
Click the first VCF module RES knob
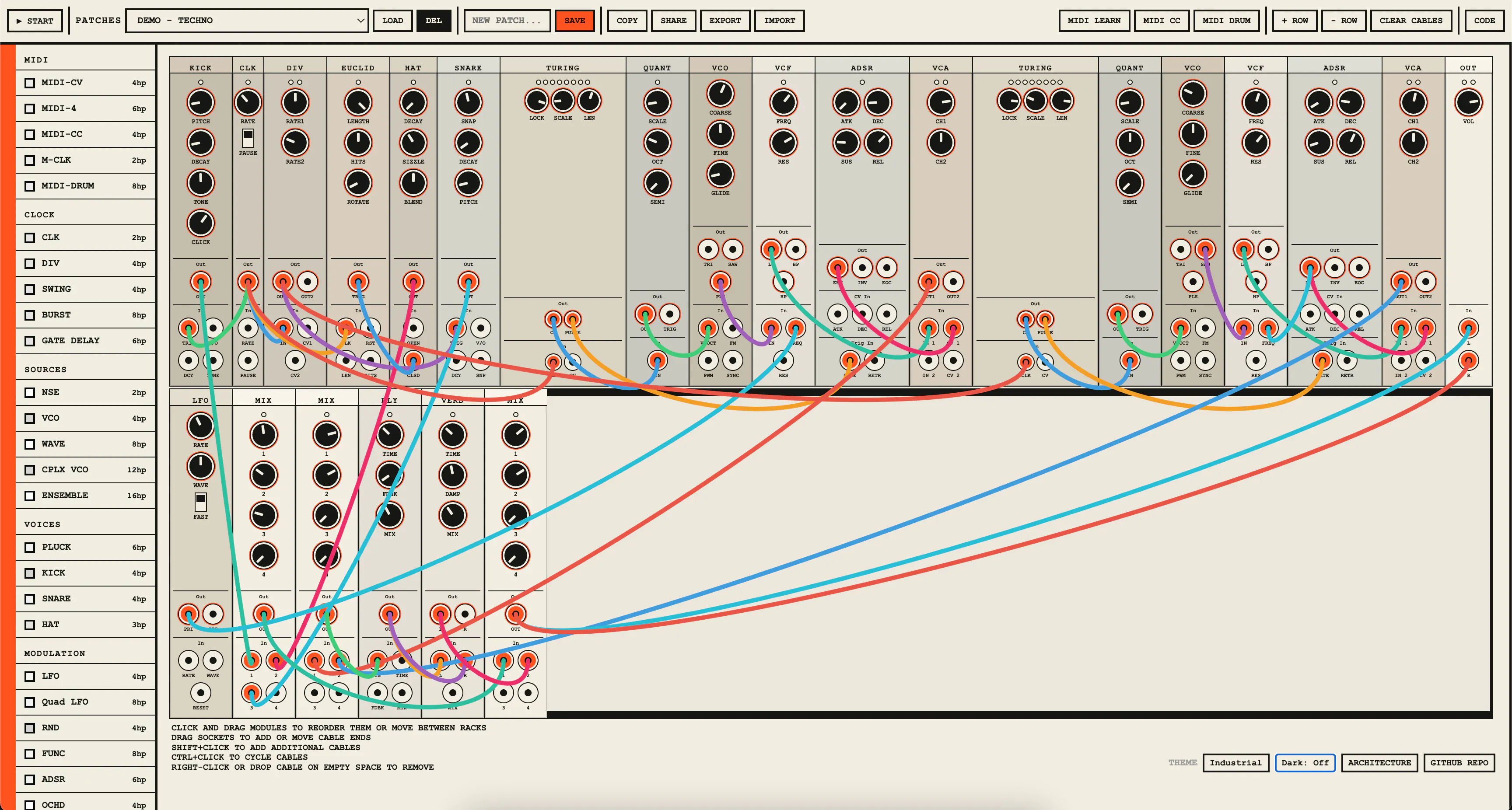pos(784,143)
